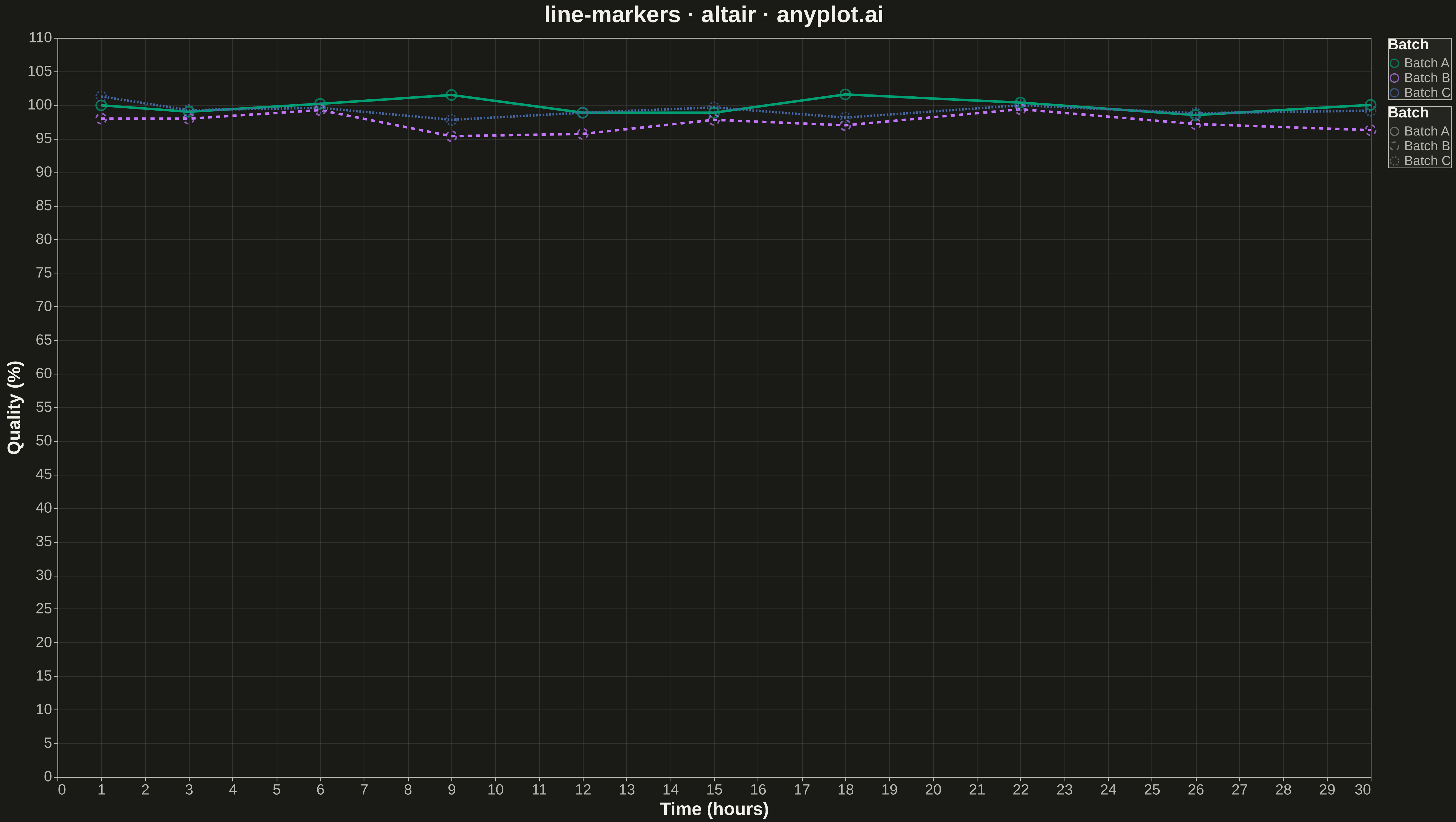1456x822 pixels.
Task: Click the 100 tick label on y-axis
Action: (x=40, y=105)
